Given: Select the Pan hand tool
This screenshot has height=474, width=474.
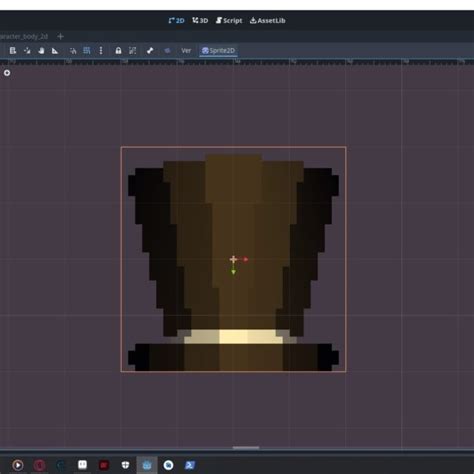Looking at the screenshot, I should 41,51.
